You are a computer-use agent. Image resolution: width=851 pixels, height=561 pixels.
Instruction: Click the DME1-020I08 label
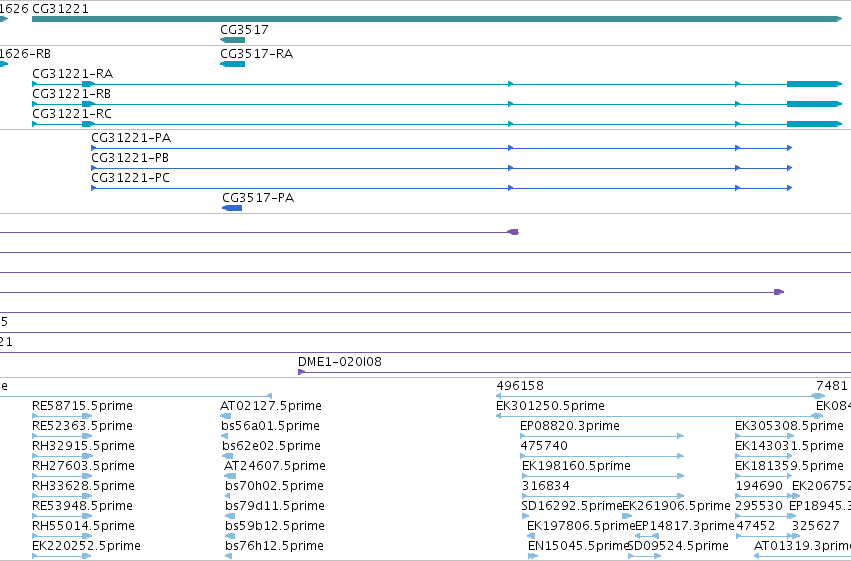pos(340,362)
